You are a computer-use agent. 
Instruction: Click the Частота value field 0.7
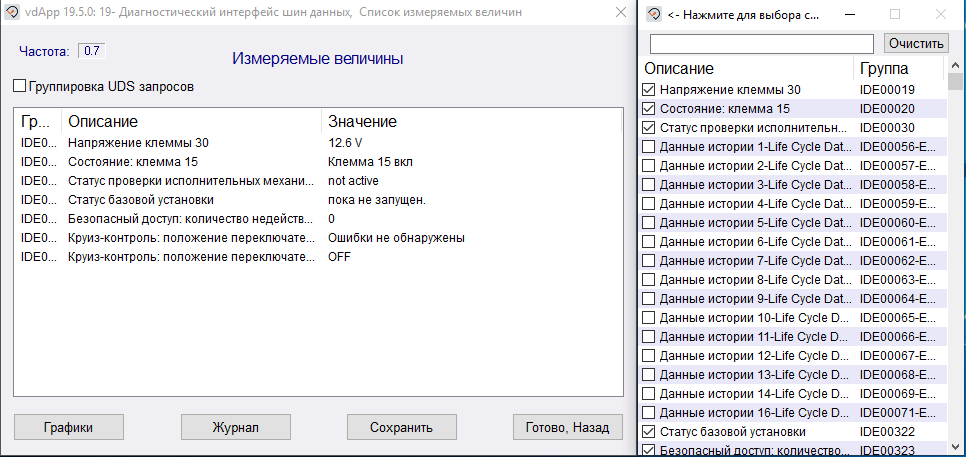[92, 51]
